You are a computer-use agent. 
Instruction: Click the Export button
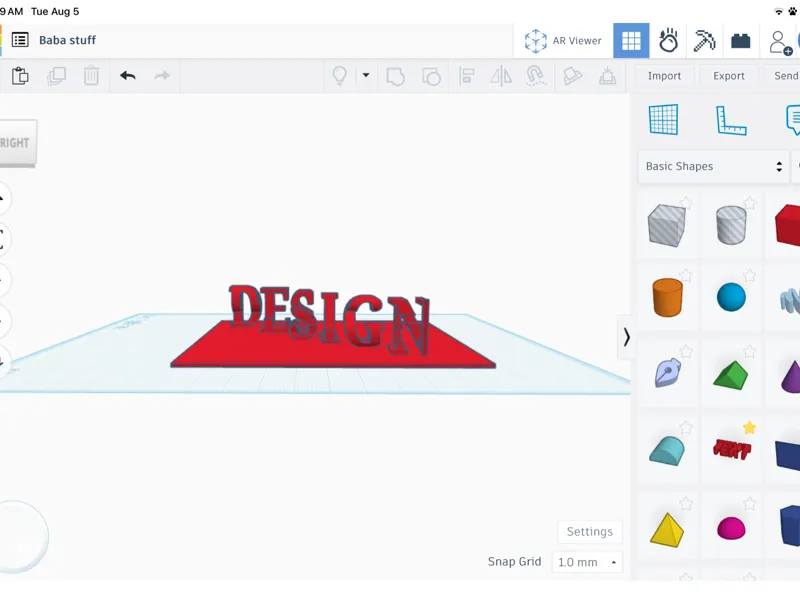tap(729, 76)
